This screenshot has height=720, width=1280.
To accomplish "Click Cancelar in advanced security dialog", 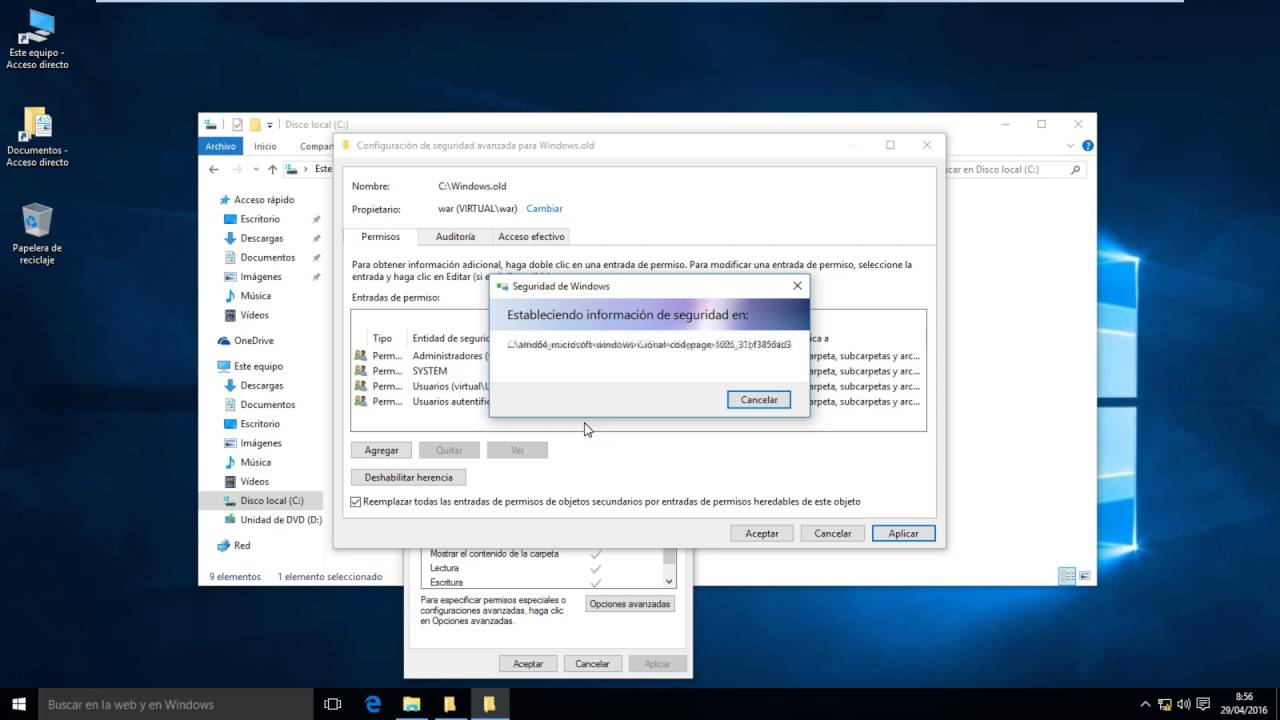I will pos(833,534).
